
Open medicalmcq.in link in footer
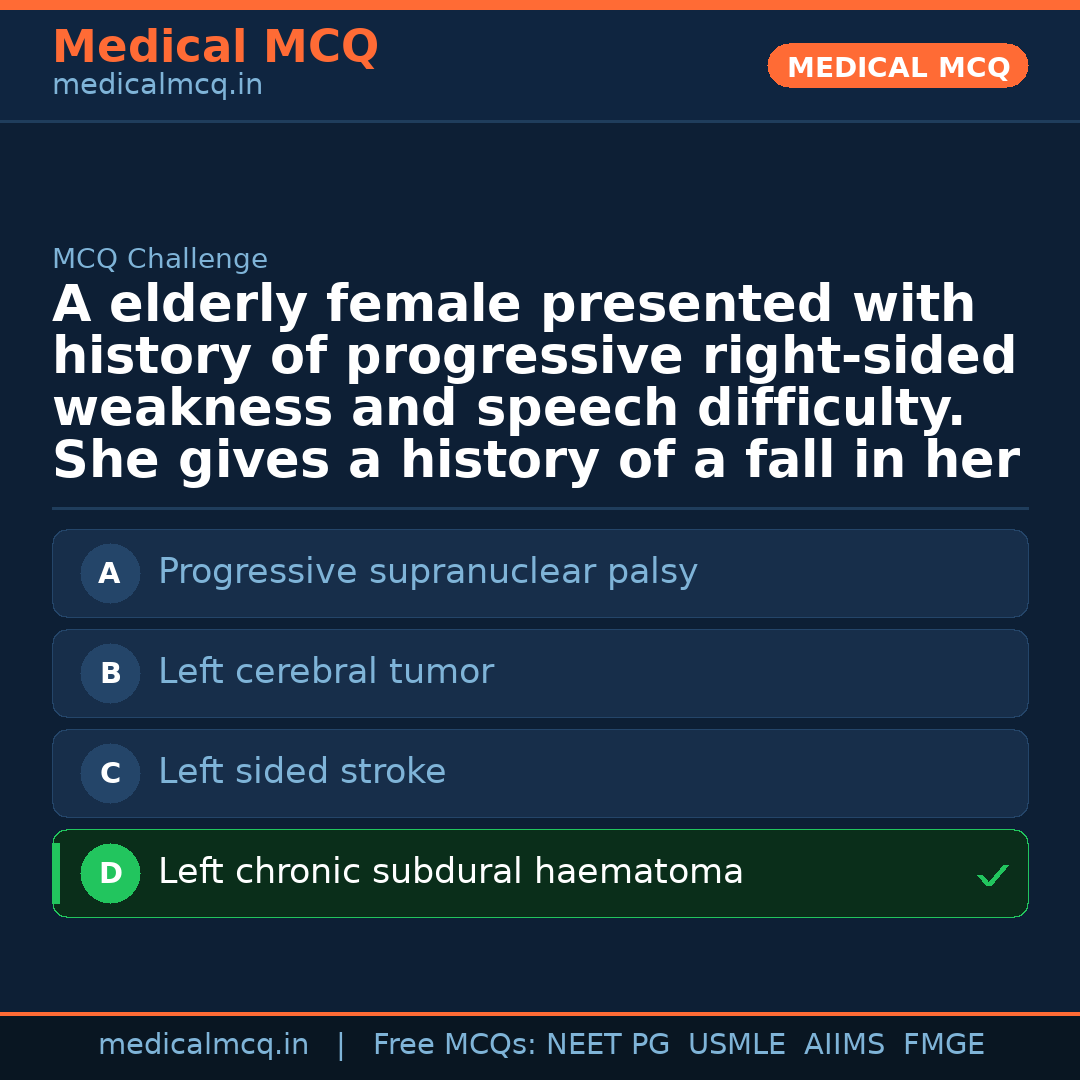point(203,1045)
